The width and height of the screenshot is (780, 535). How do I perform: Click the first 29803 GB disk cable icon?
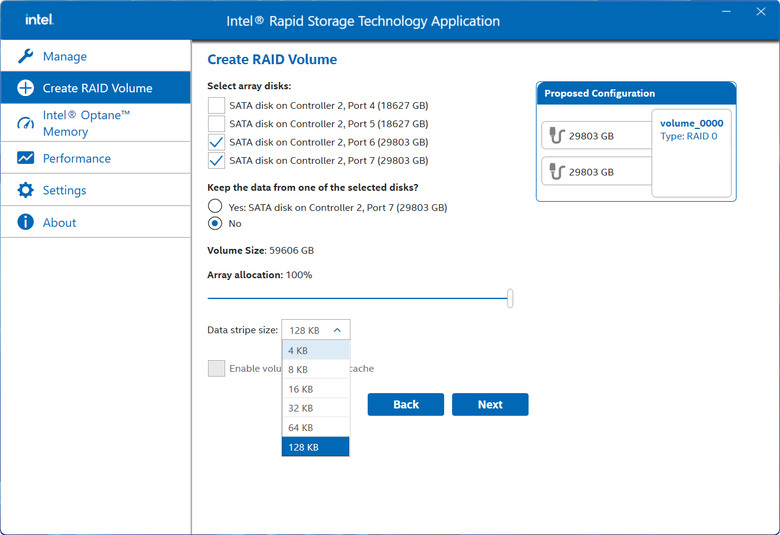[x=557, y=135]
